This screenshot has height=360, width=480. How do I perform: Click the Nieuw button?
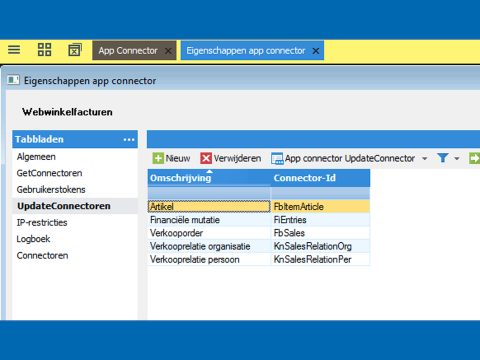171,158
